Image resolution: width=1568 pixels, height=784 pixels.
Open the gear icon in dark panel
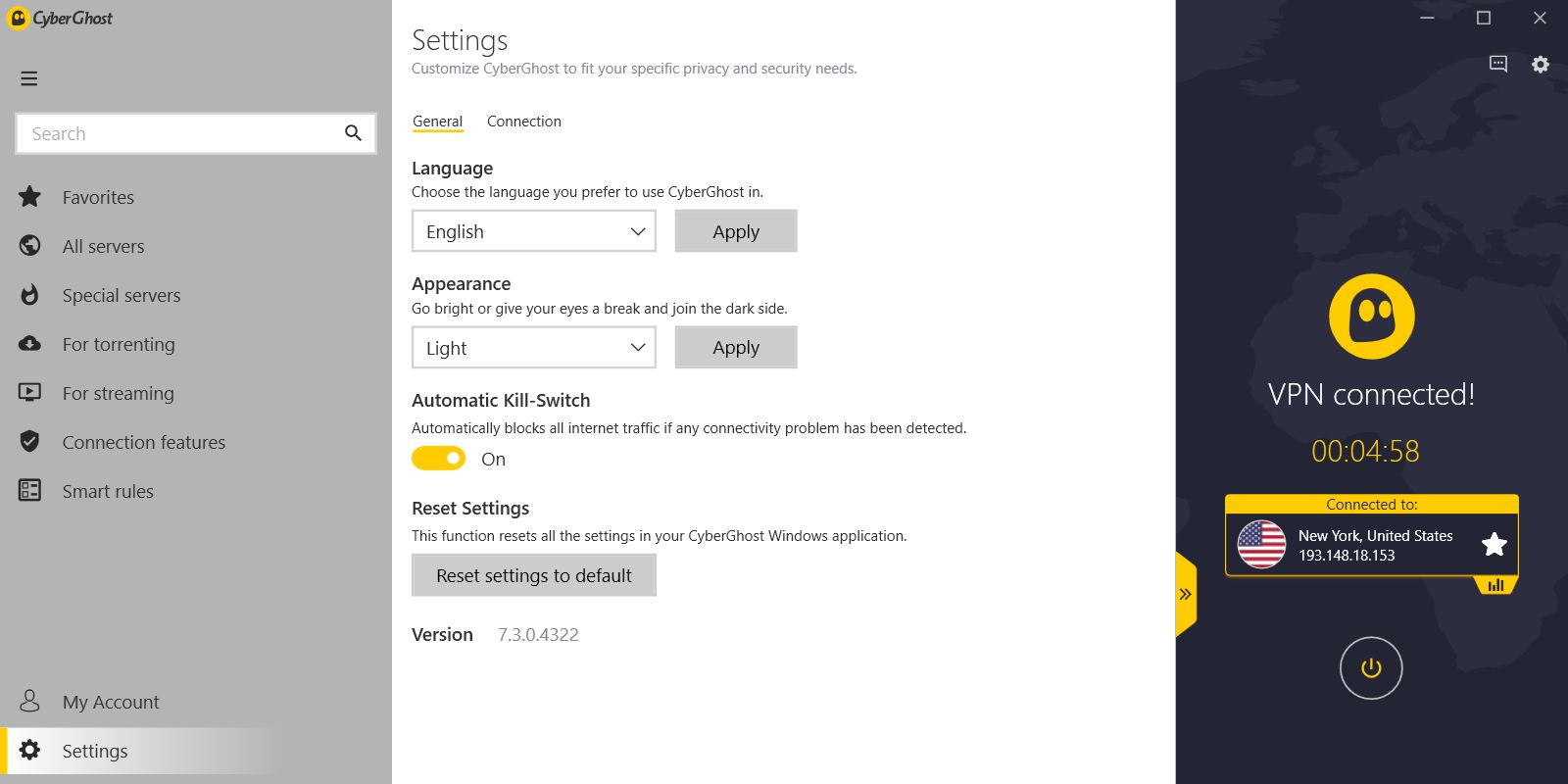pos(1541,65)
